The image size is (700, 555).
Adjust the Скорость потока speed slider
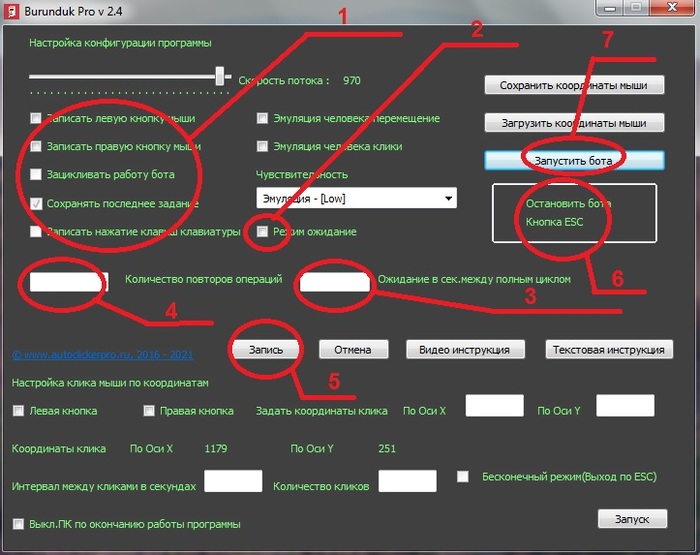pyautogui.click(x=219, y=76)
